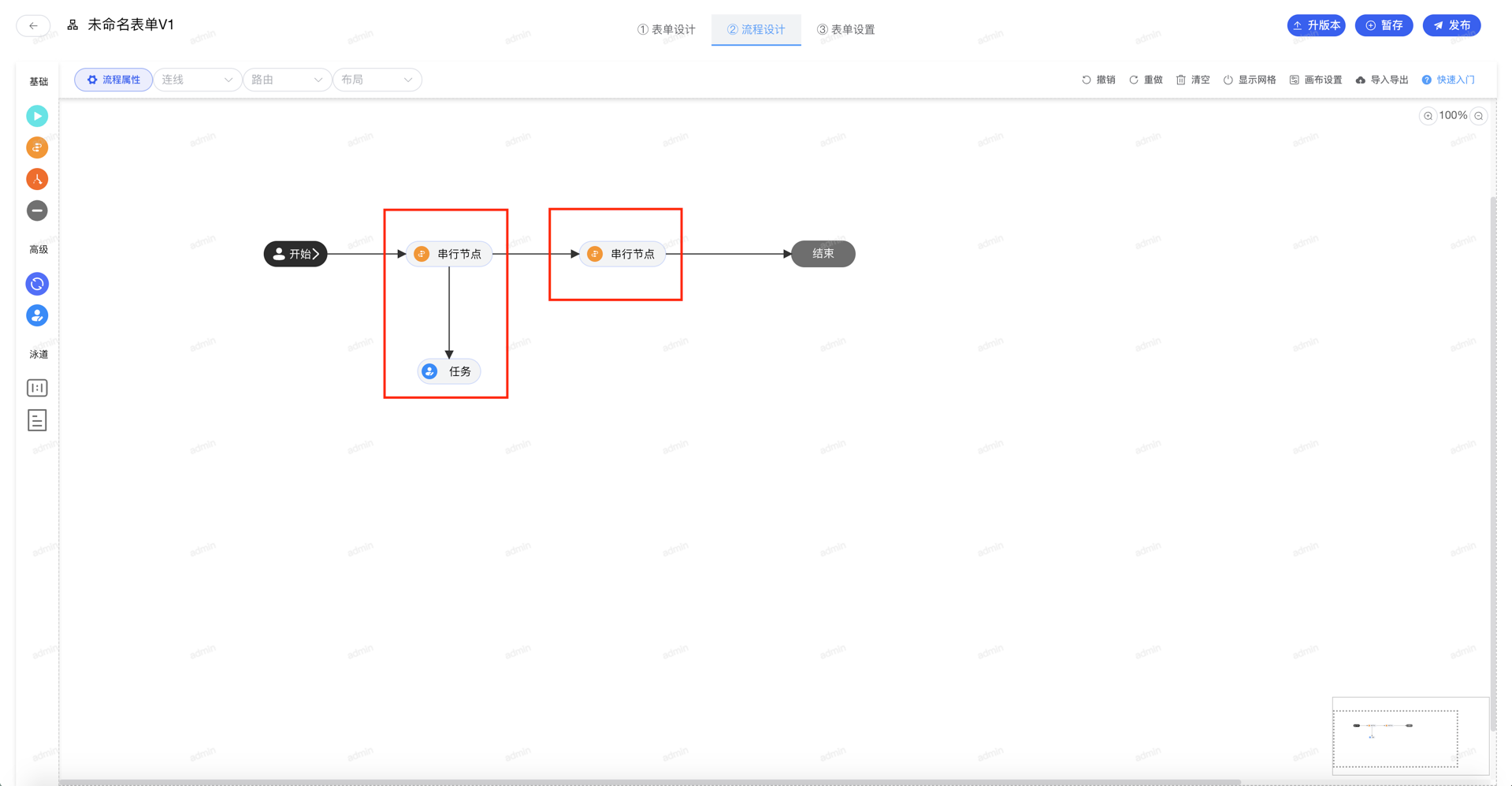This screenshot has height=786, width=1512.
Task: Select the 任务 node on canvas
Action: [449, 371]
